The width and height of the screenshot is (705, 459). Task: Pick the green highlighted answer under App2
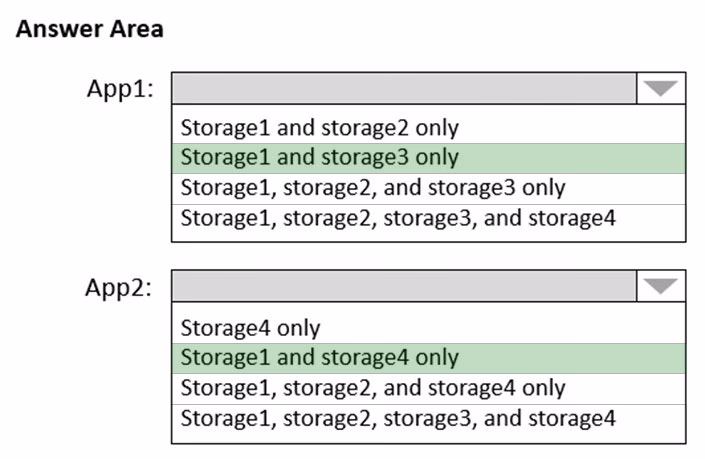428,358
